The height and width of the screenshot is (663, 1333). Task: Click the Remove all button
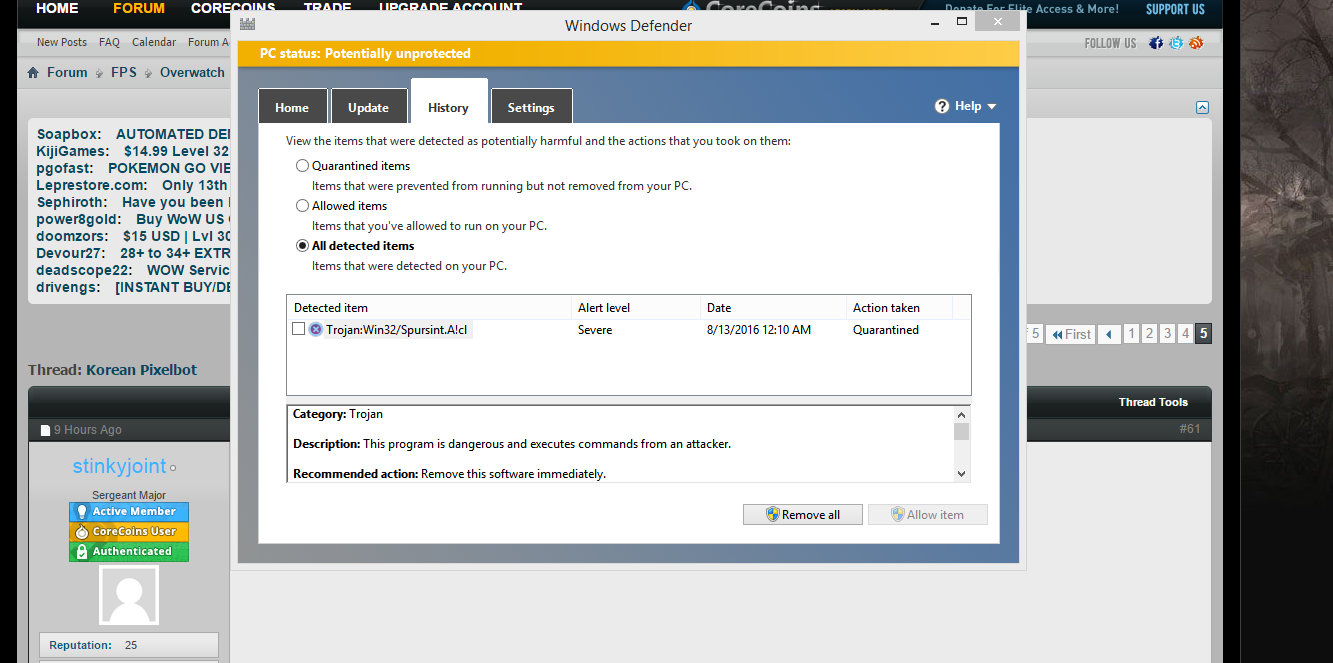[803, 514]
